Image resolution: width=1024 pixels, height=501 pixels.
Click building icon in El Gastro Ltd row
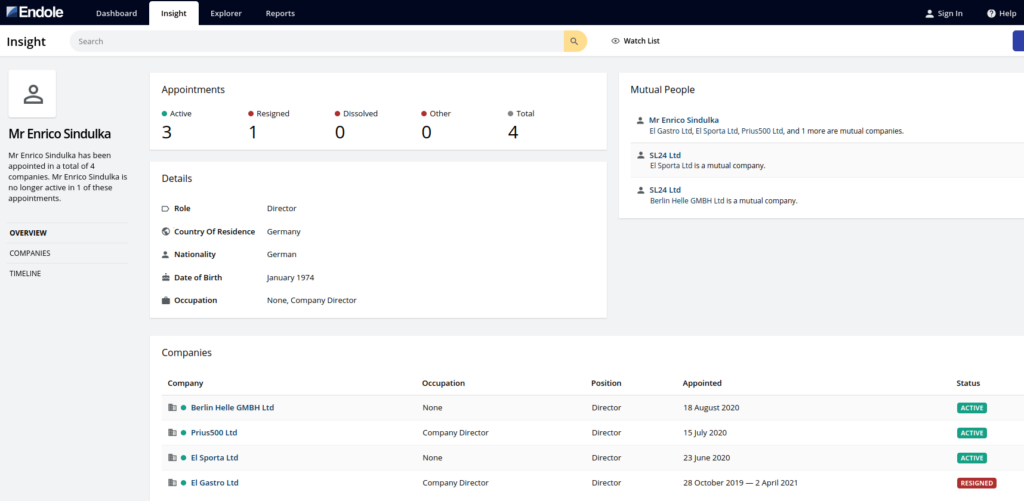click(x=172, y=483)
